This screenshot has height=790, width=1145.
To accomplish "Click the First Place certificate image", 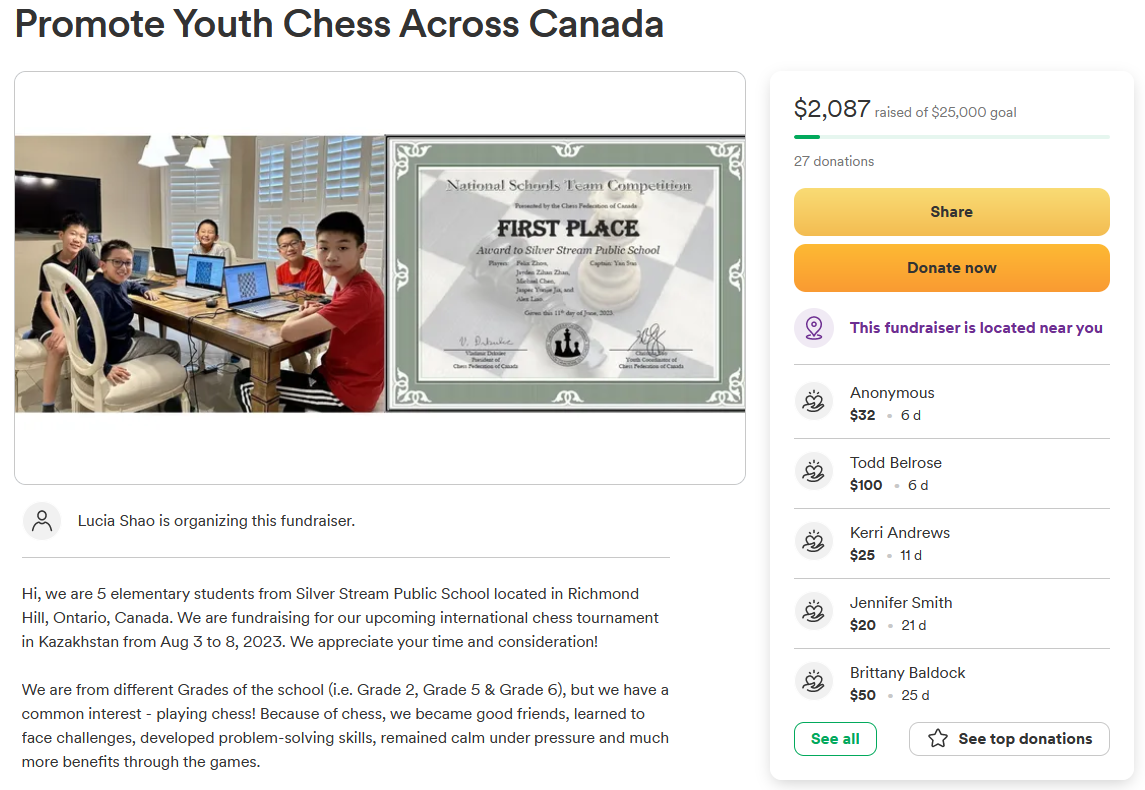I will (x=565, y=274).
